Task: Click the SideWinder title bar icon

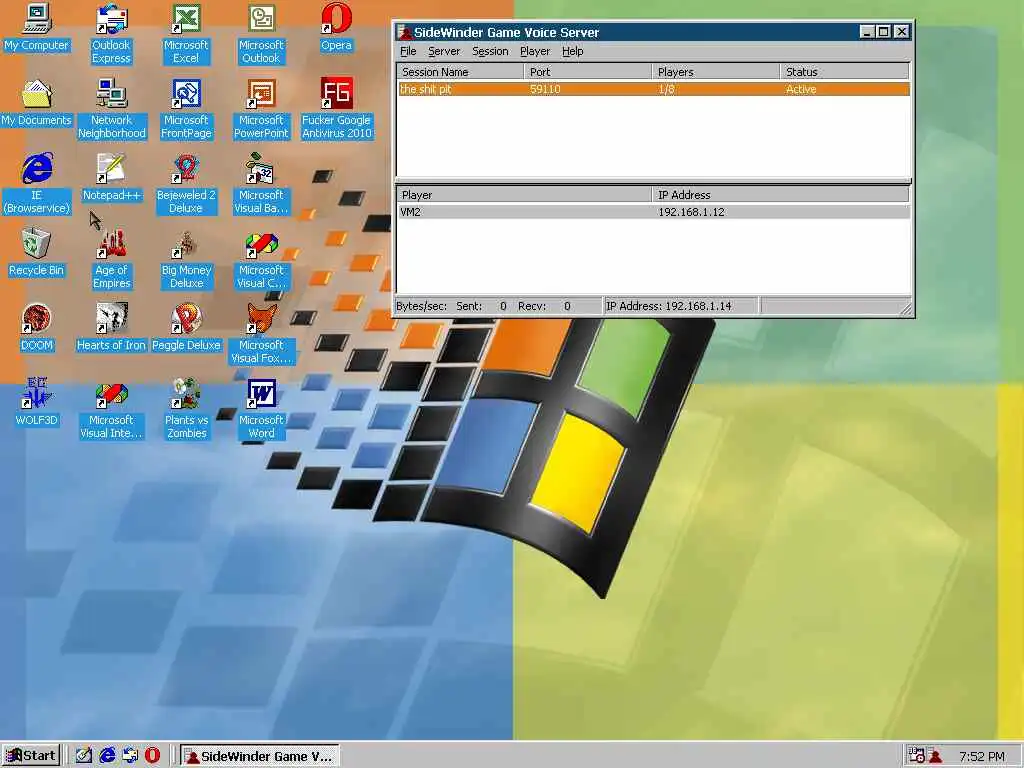Action: coord(406,32)
